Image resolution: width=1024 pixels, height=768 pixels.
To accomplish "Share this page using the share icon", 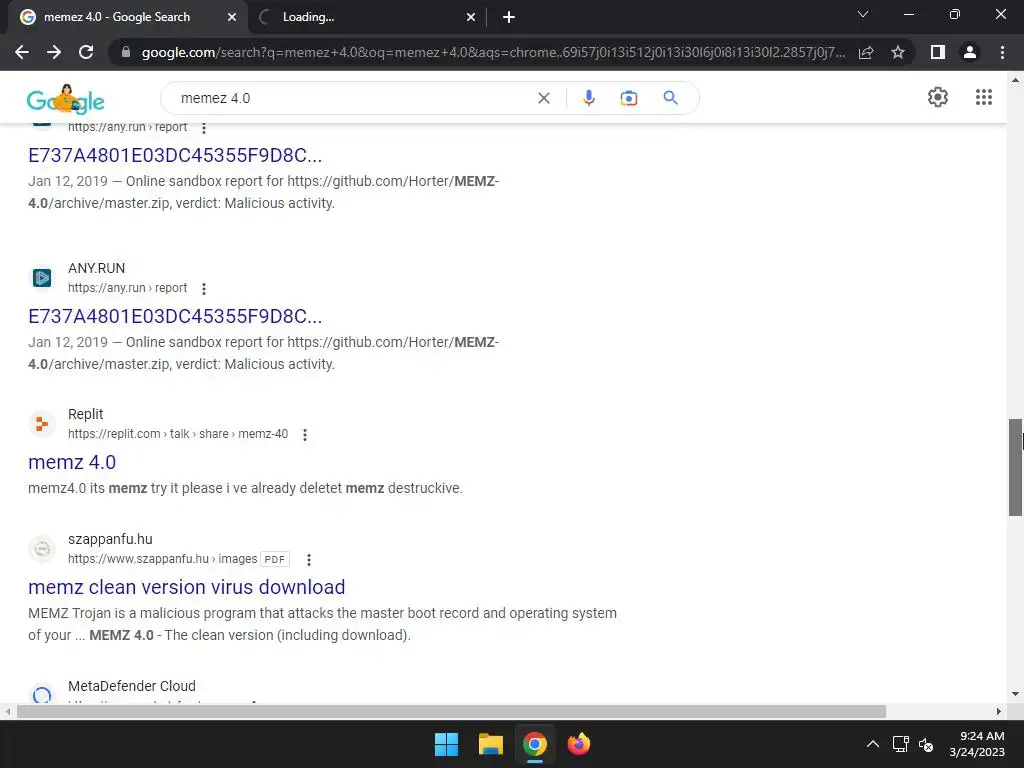I will pos(866,52).
